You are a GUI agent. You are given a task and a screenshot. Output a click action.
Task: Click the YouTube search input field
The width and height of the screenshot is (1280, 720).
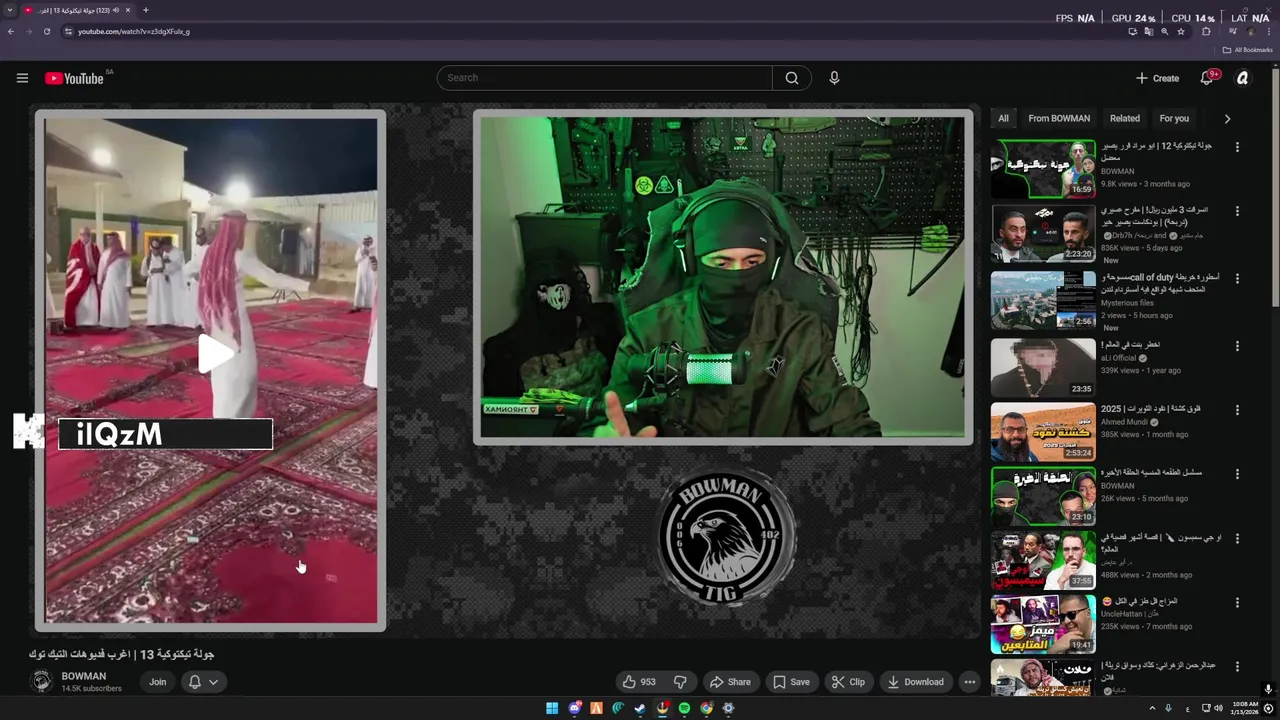click(605, 78)
